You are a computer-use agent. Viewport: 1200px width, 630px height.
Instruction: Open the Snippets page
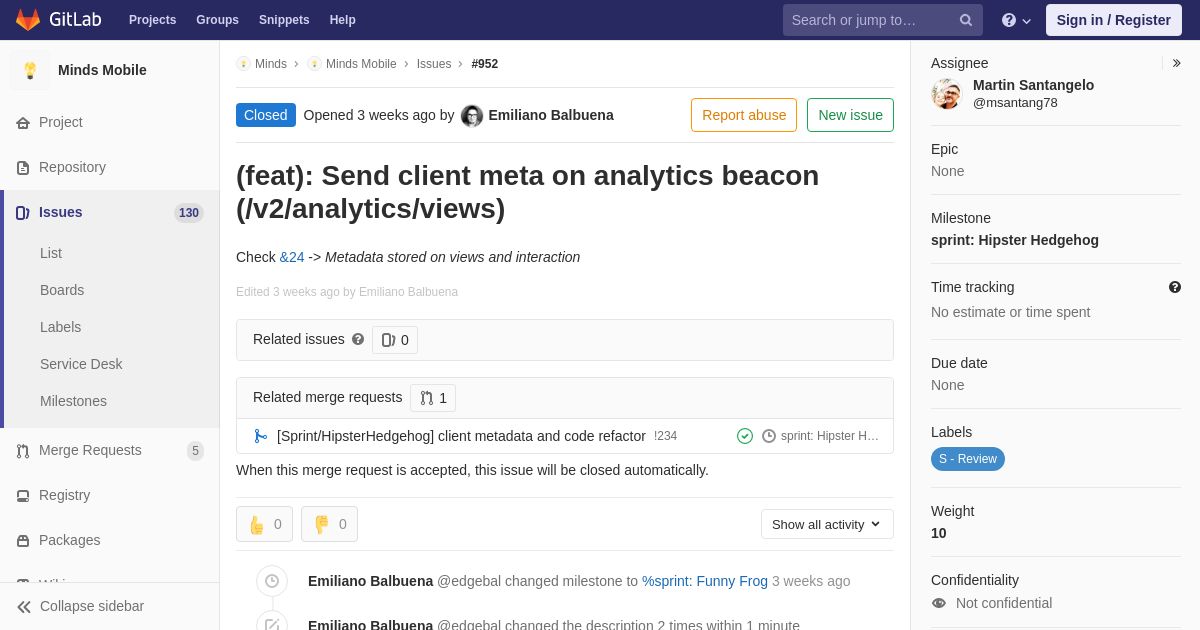click(x=284, y=20)
